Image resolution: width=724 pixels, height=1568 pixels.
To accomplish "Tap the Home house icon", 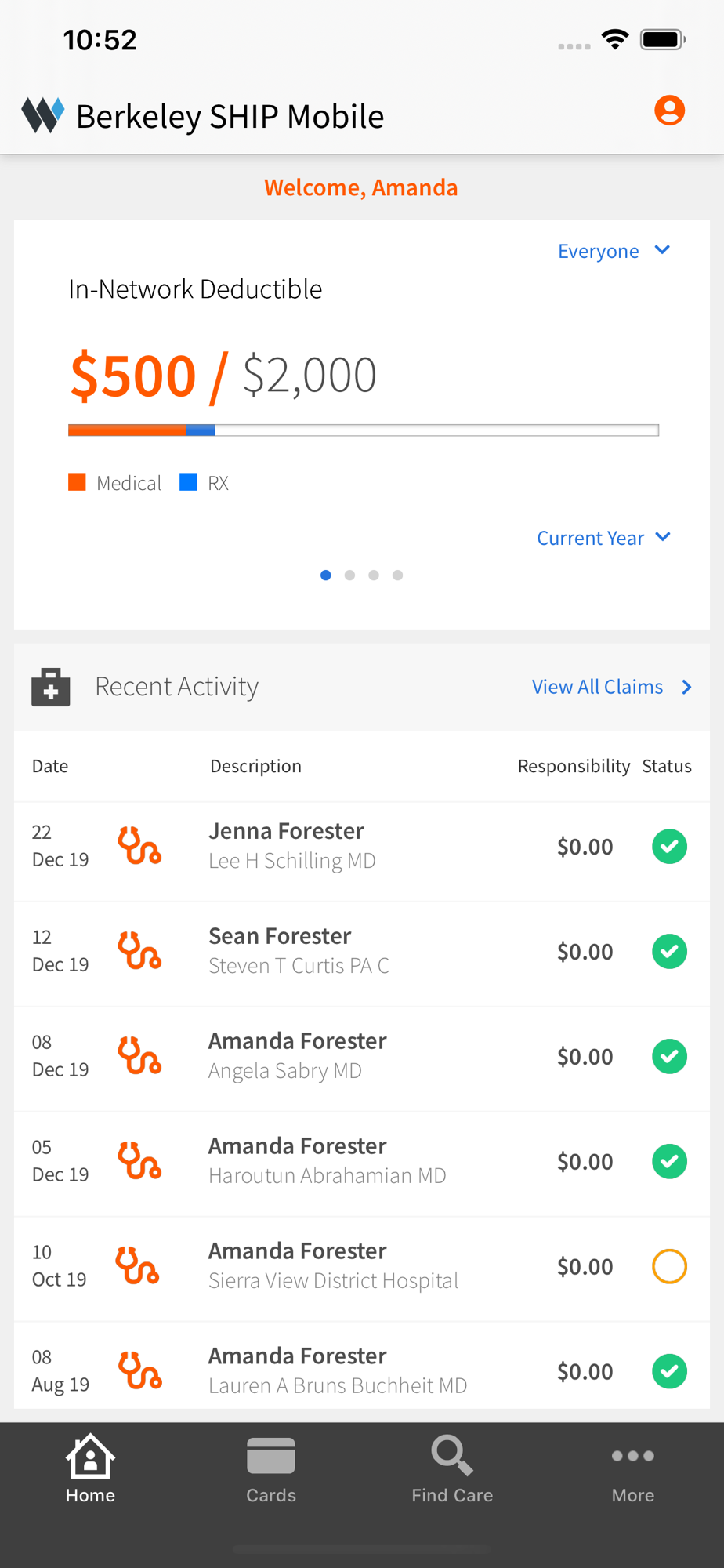I will tap(90, 1457).
